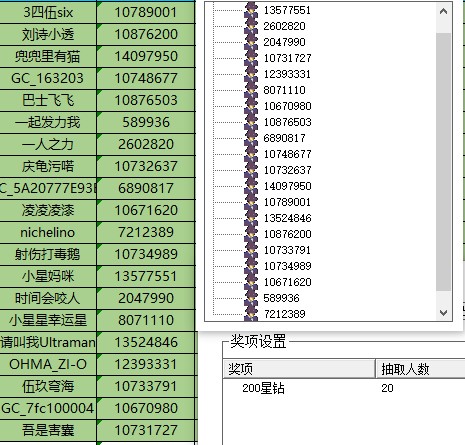The width and height of the screenshot is (465, 445).
Task: Select the user icon next to 10670980
Action: point(251,106)
